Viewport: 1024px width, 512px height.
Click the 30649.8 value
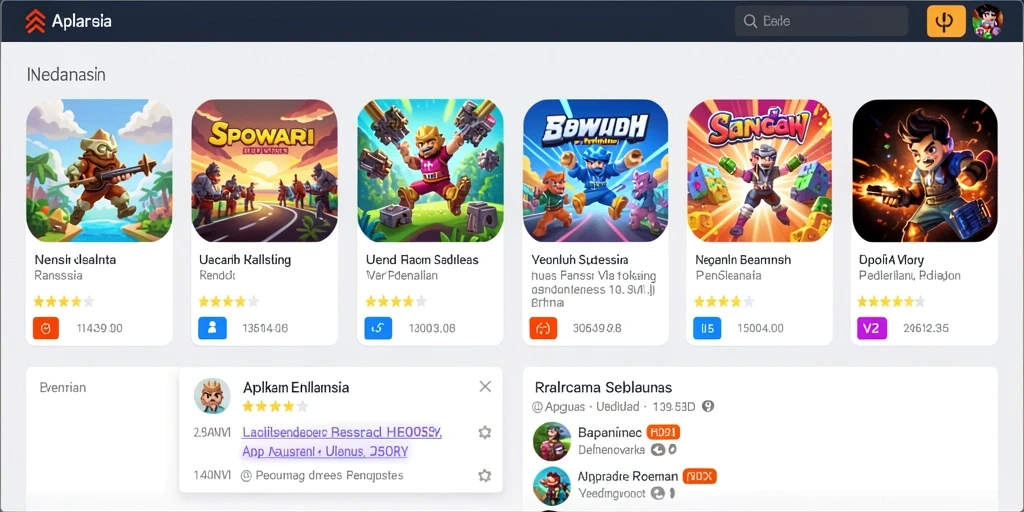pos(596,328)
